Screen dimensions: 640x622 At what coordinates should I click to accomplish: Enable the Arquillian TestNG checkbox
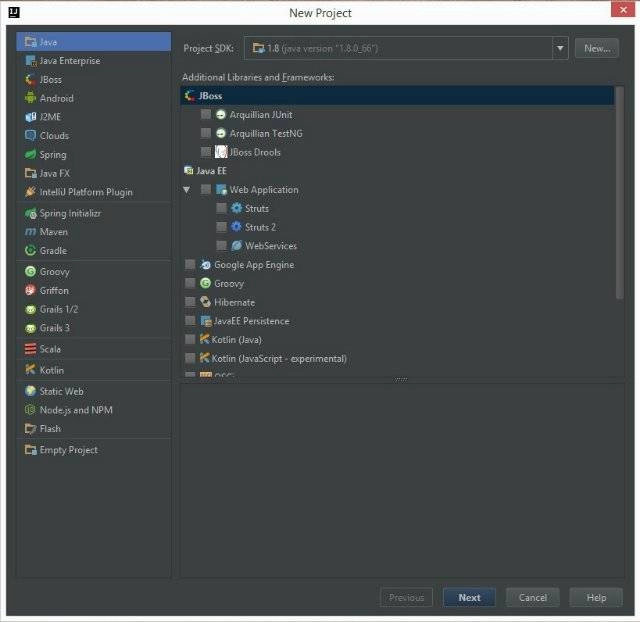(x=206, y=133)
